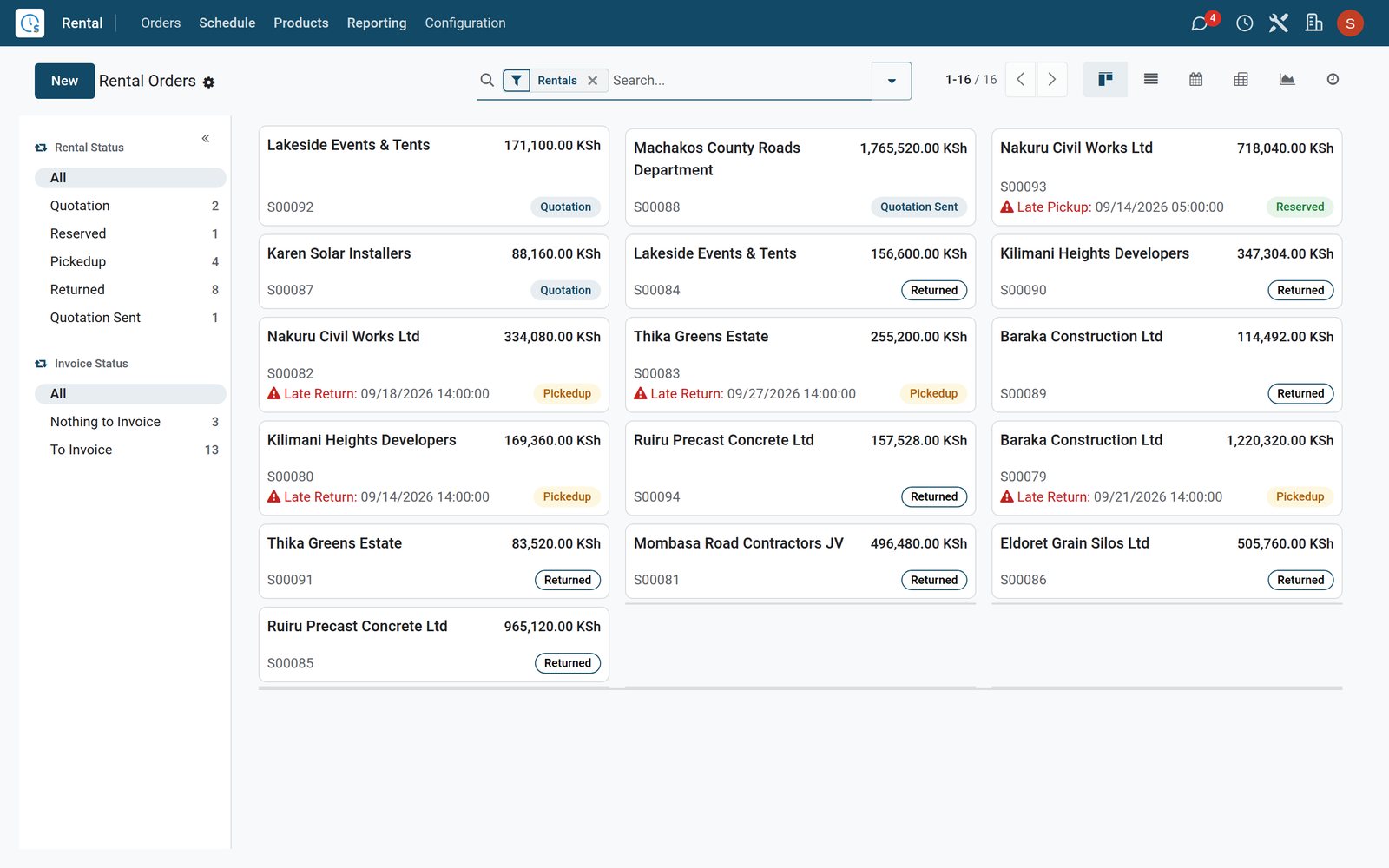Click in the Search input field

point(740,81)
